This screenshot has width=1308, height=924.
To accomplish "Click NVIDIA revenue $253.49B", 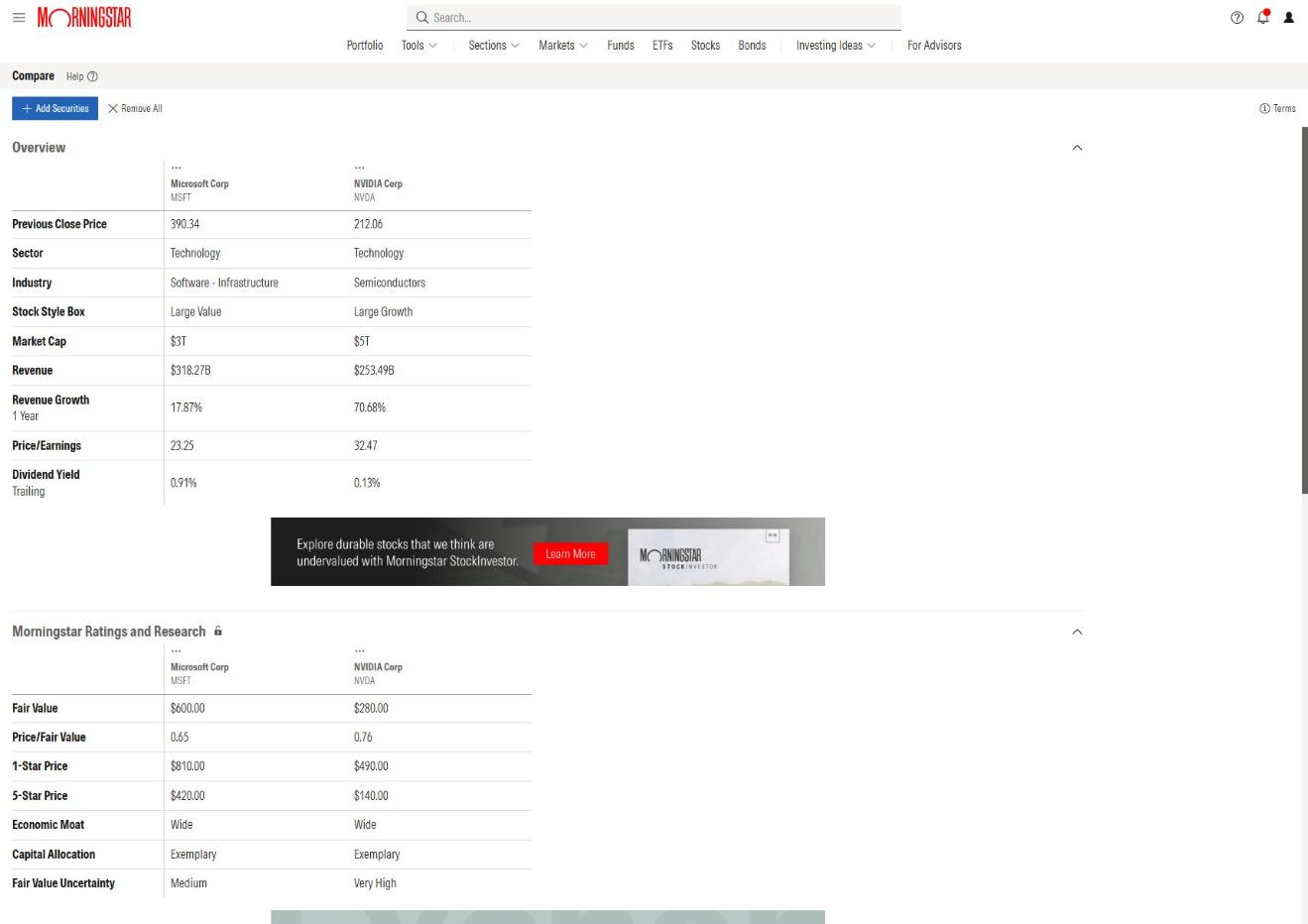I will [x=374, y=371].
